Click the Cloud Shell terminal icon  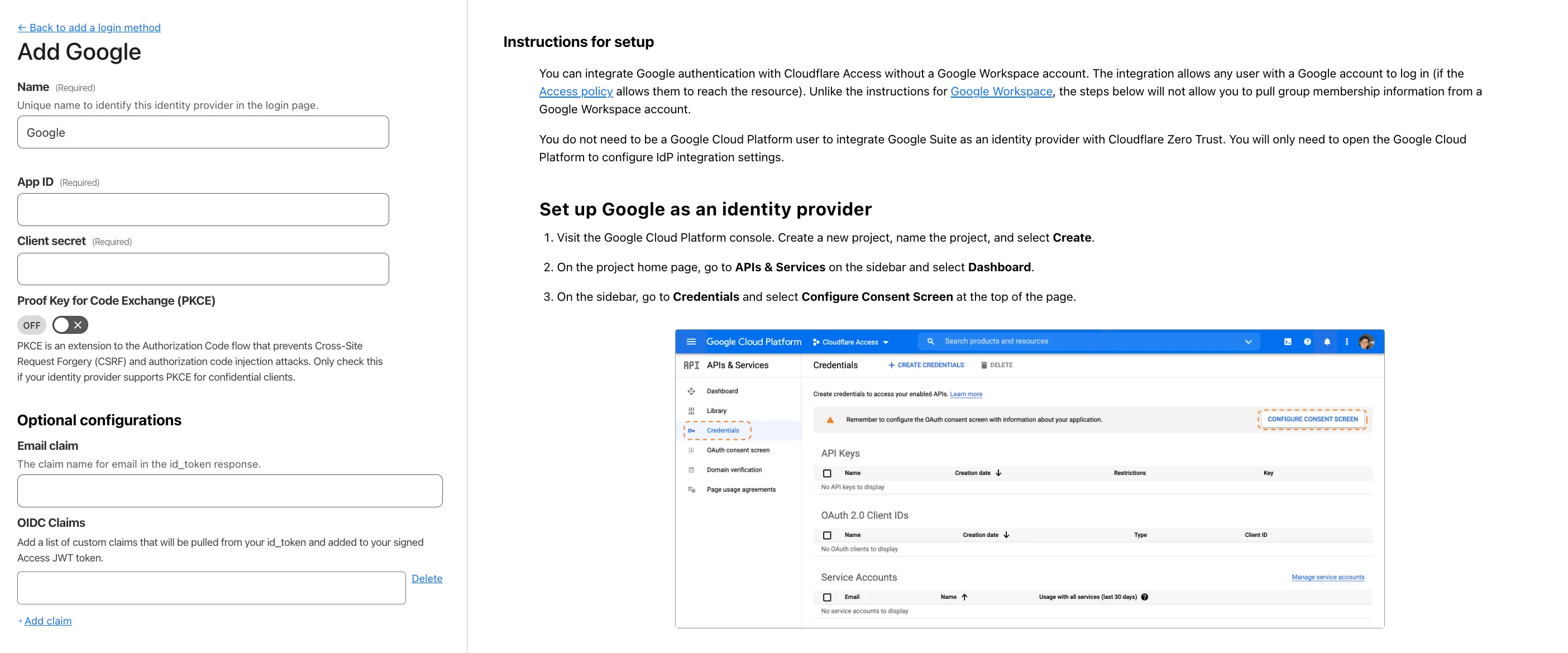(x=1287, y=342)
